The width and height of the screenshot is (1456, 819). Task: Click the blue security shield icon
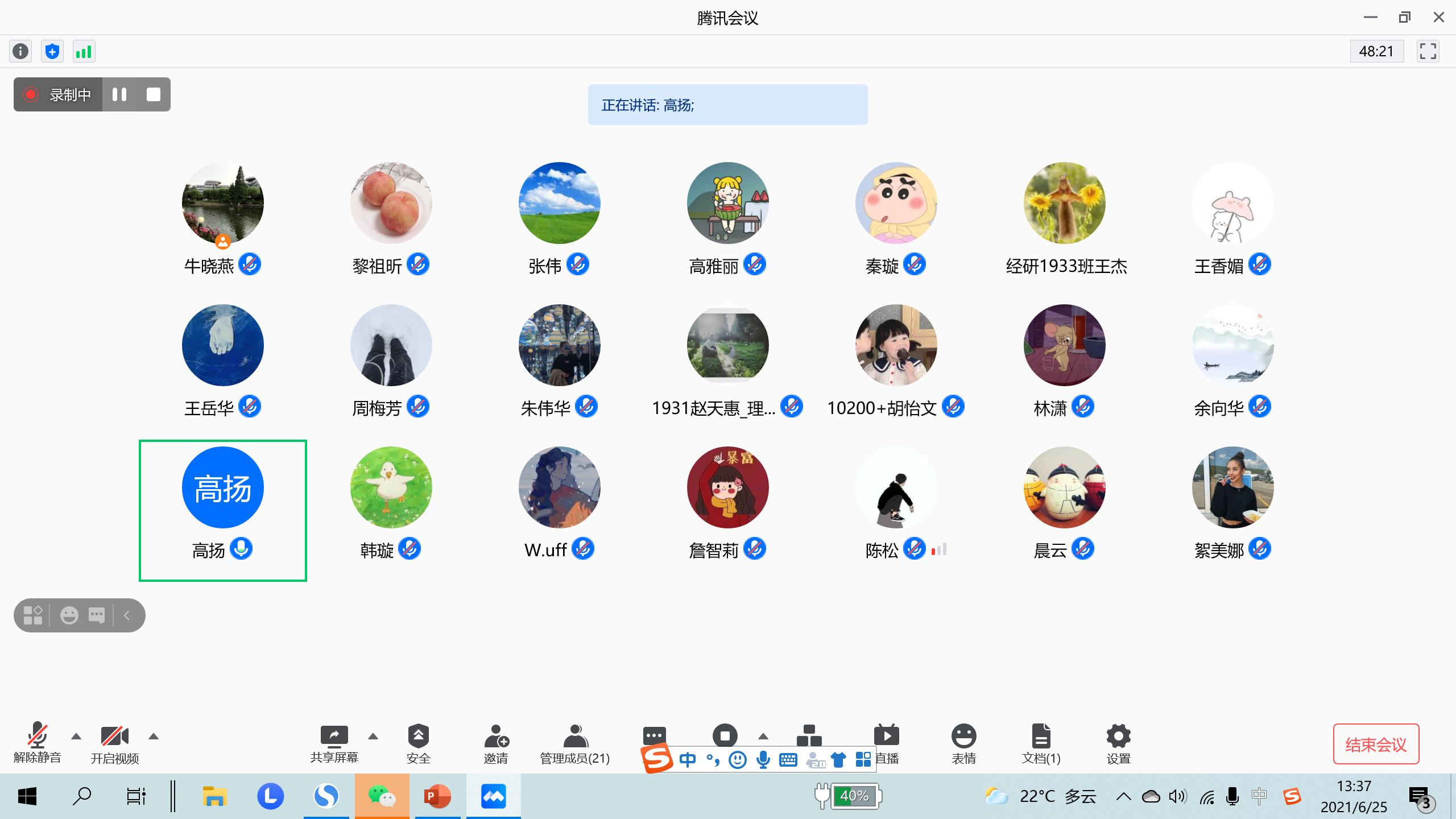point(52,51)
